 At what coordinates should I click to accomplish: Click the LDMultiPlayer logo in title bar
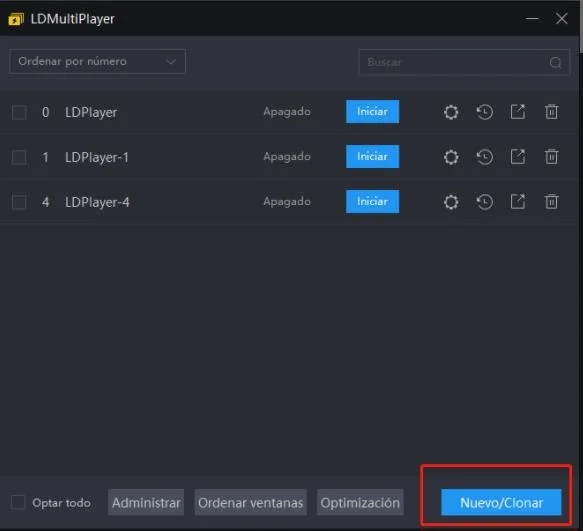click(16, 19)
